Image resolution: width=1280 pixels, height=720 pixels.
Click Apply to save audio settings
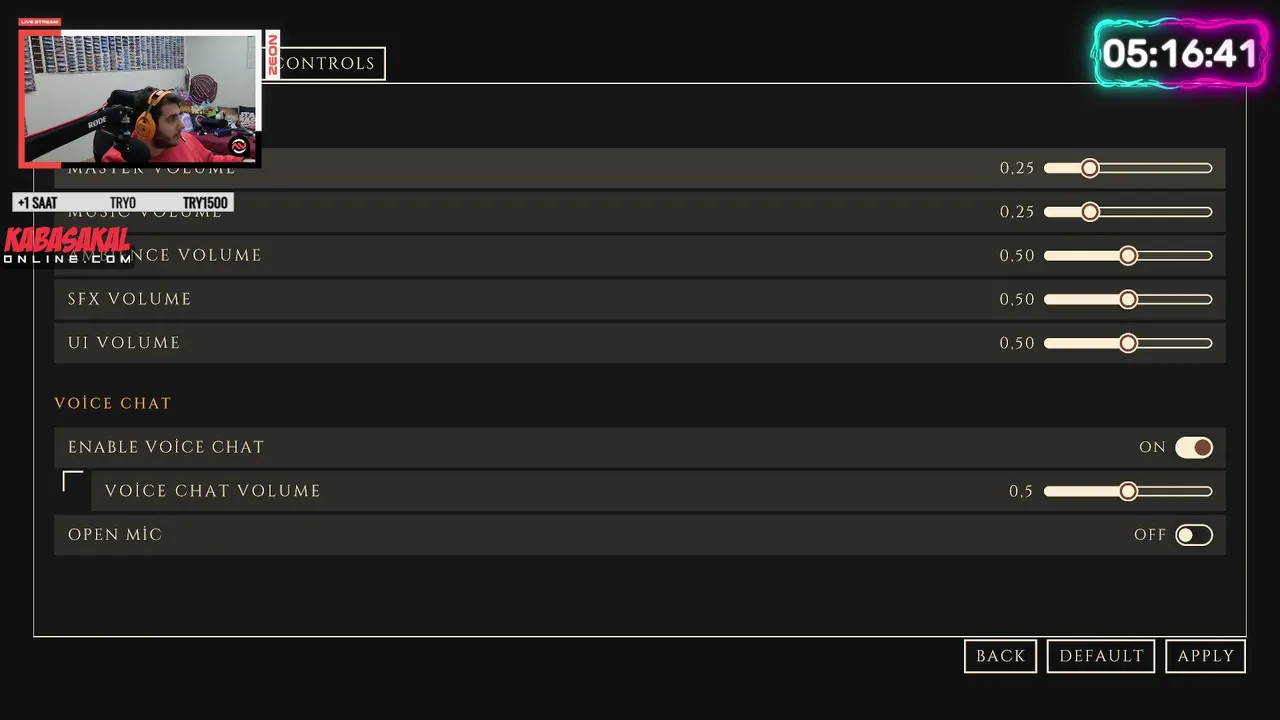click(x=1205, y=656)
